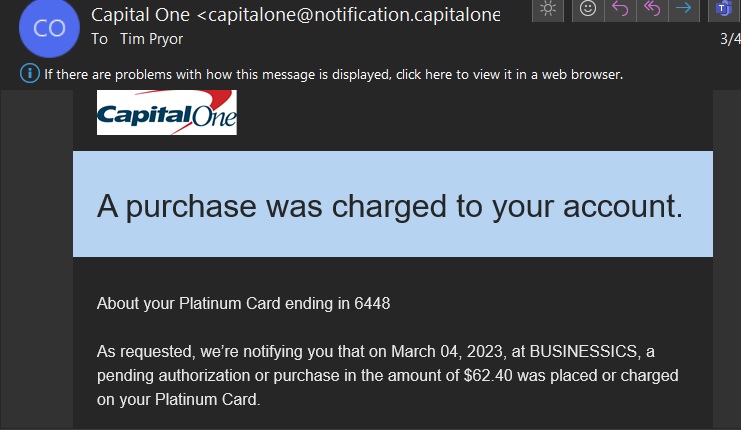Open the CO sender avatar
The image size is (741, 430).
pos(49,28)
